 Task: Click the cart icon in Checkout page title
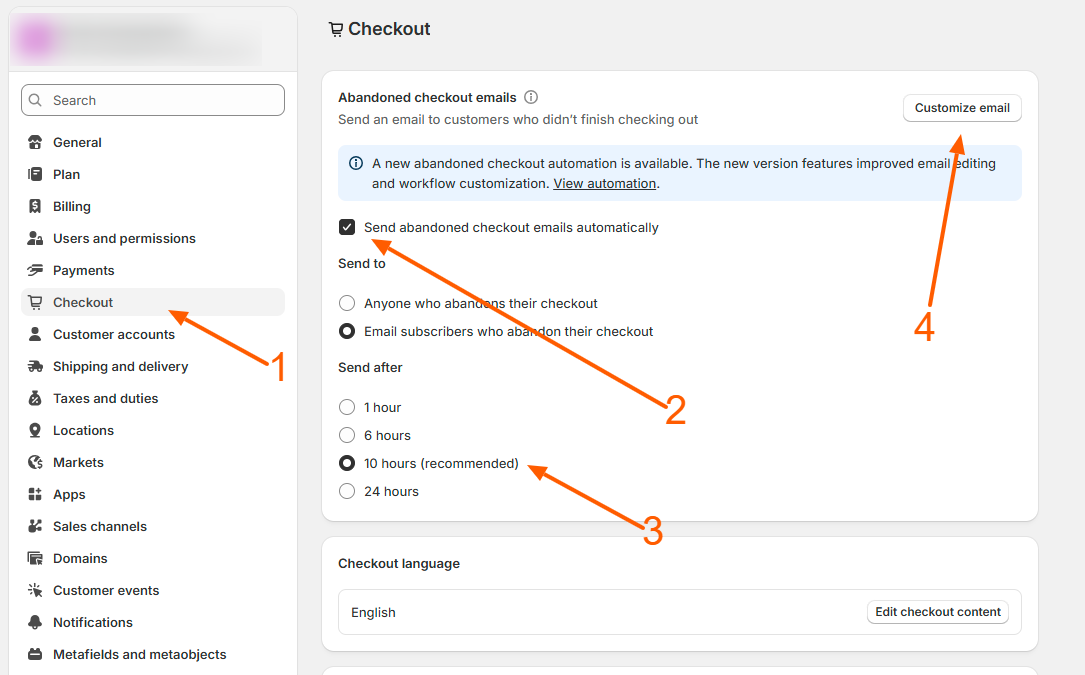pyautogui.click(x=336, y=29)
